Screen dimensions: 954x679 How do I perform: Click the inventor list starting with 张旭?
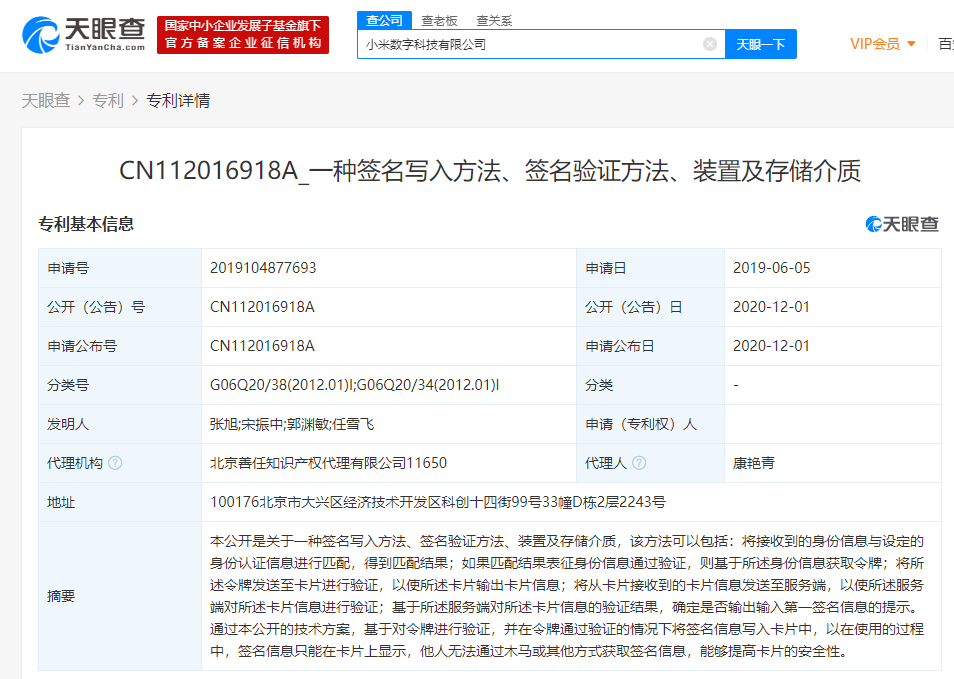[x=292, y=424]
